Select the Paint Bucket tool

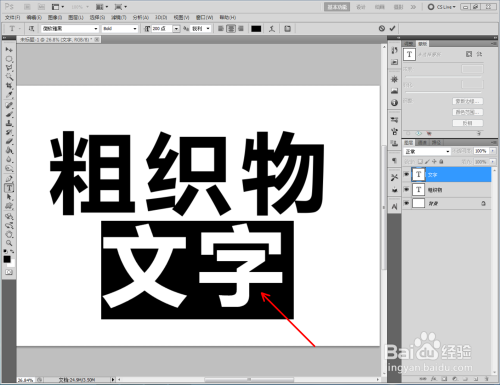click(9, 150)
